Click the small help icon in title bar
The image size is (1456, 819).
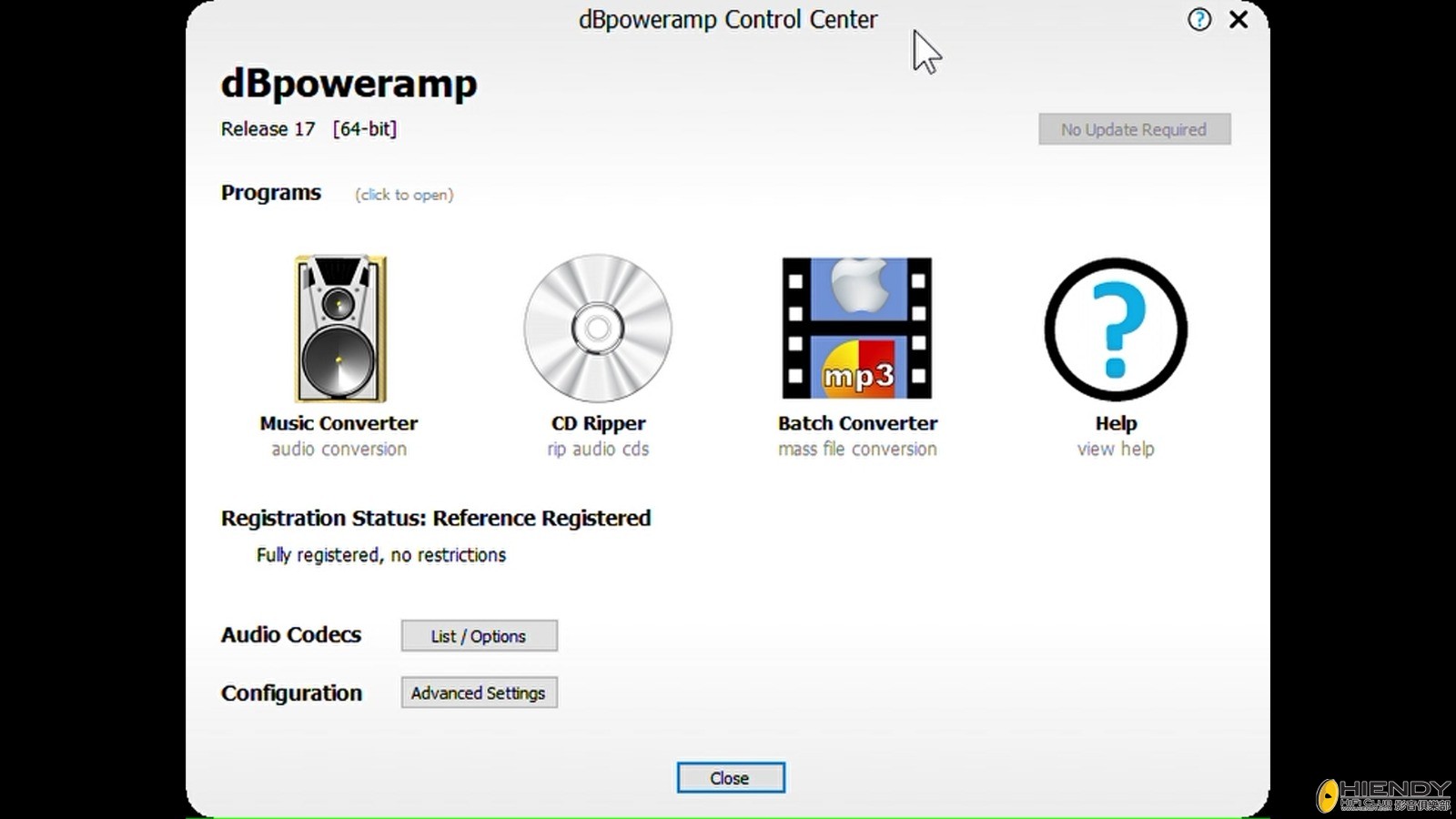tap(1199, 19)
